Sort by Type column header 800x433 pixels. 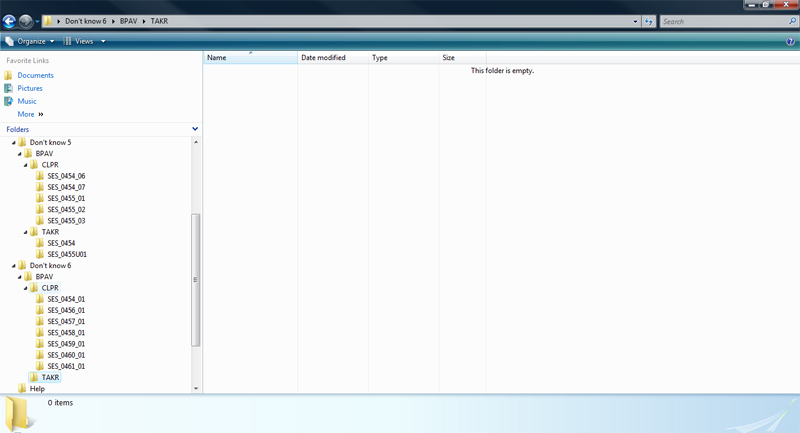pyautogui.click(x=403, y=58)
